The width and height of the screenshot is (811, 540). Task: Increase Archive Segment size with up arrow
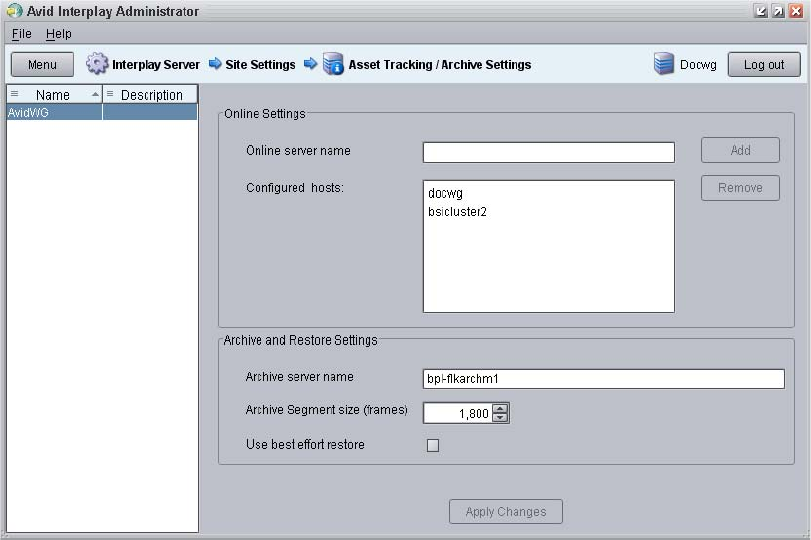pos(500,409)
